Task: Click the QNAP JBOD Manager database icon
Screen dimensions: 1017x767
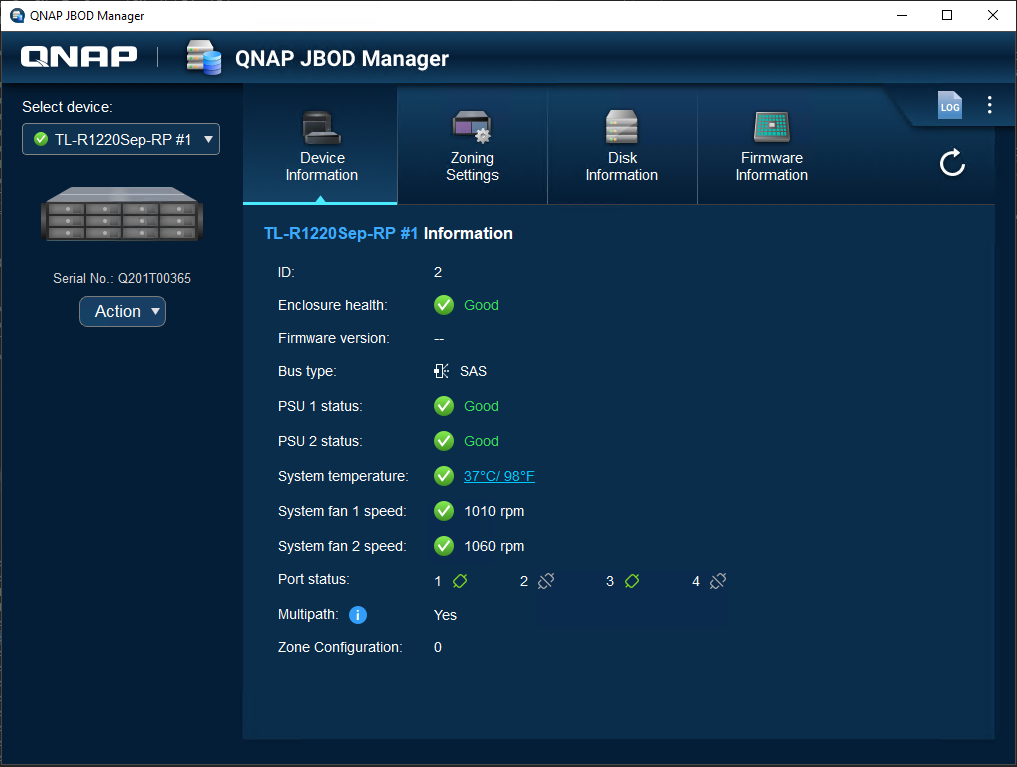Action: click(203, 58)
